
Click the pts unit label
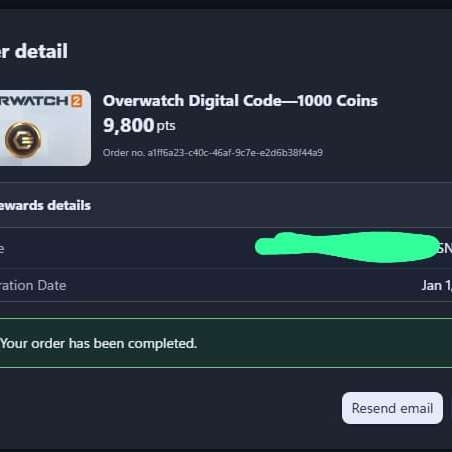[166, 126]
